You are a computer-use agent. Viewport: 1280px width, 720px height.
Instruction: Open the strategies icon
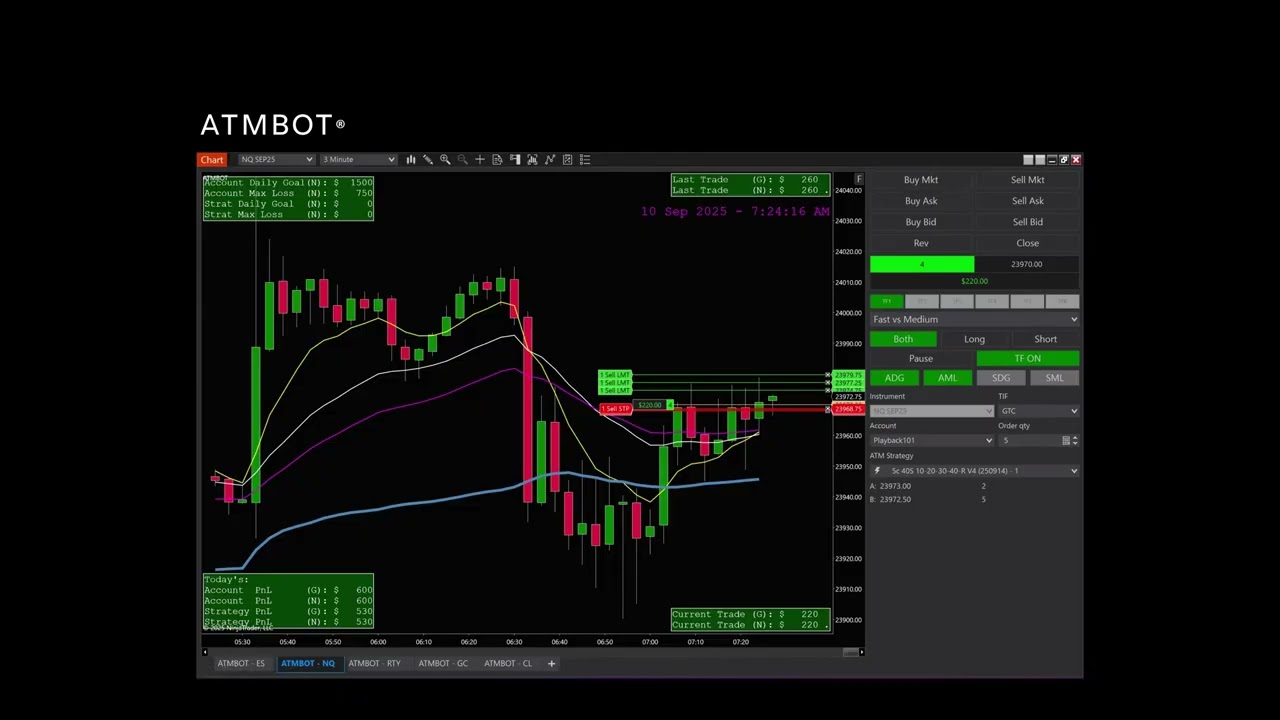tap(550, 159)
